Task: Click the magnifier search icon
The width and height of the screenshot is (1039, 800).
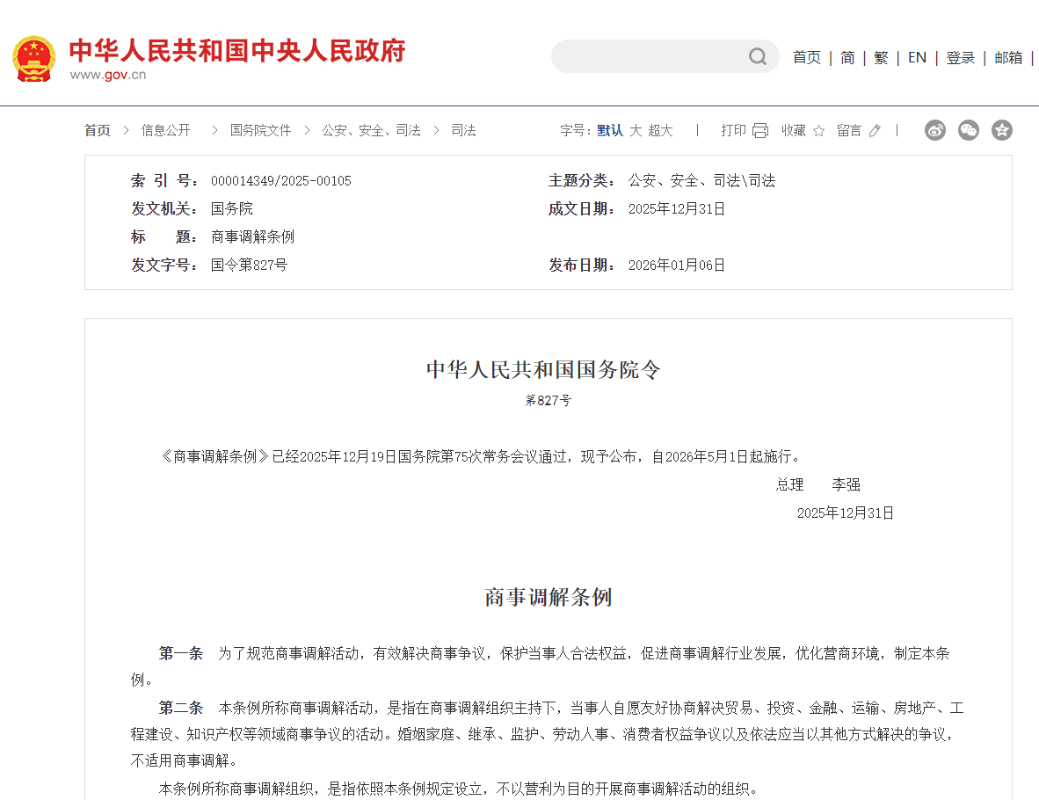Action: click(758, 57)
